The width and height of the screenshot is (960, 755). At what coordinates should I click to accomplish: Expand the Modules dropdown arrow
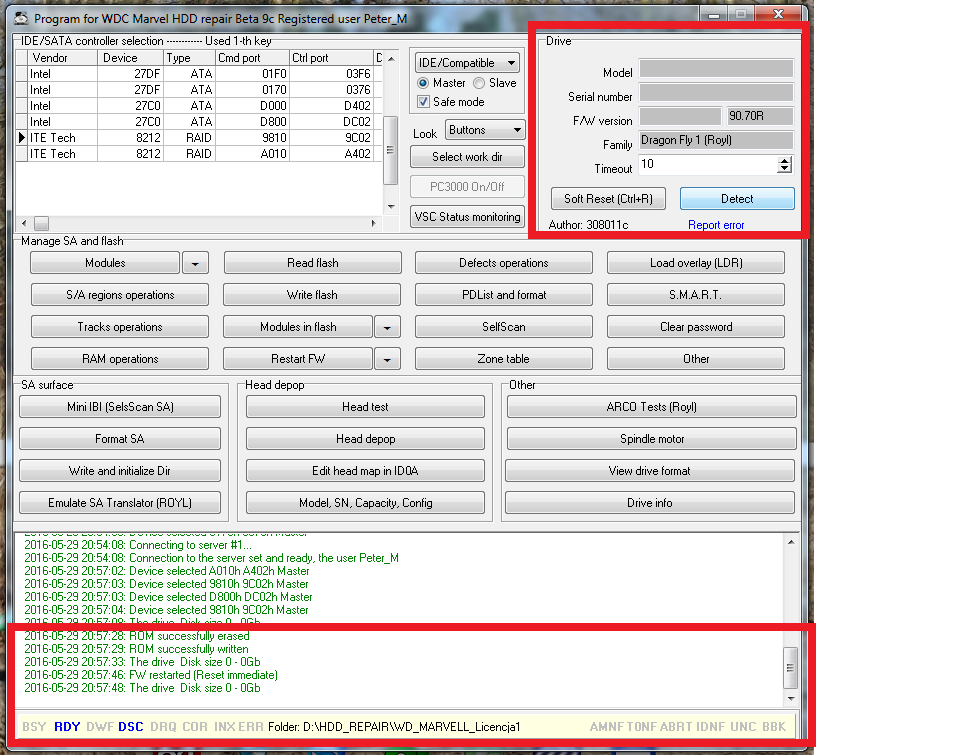click(195, 263)
